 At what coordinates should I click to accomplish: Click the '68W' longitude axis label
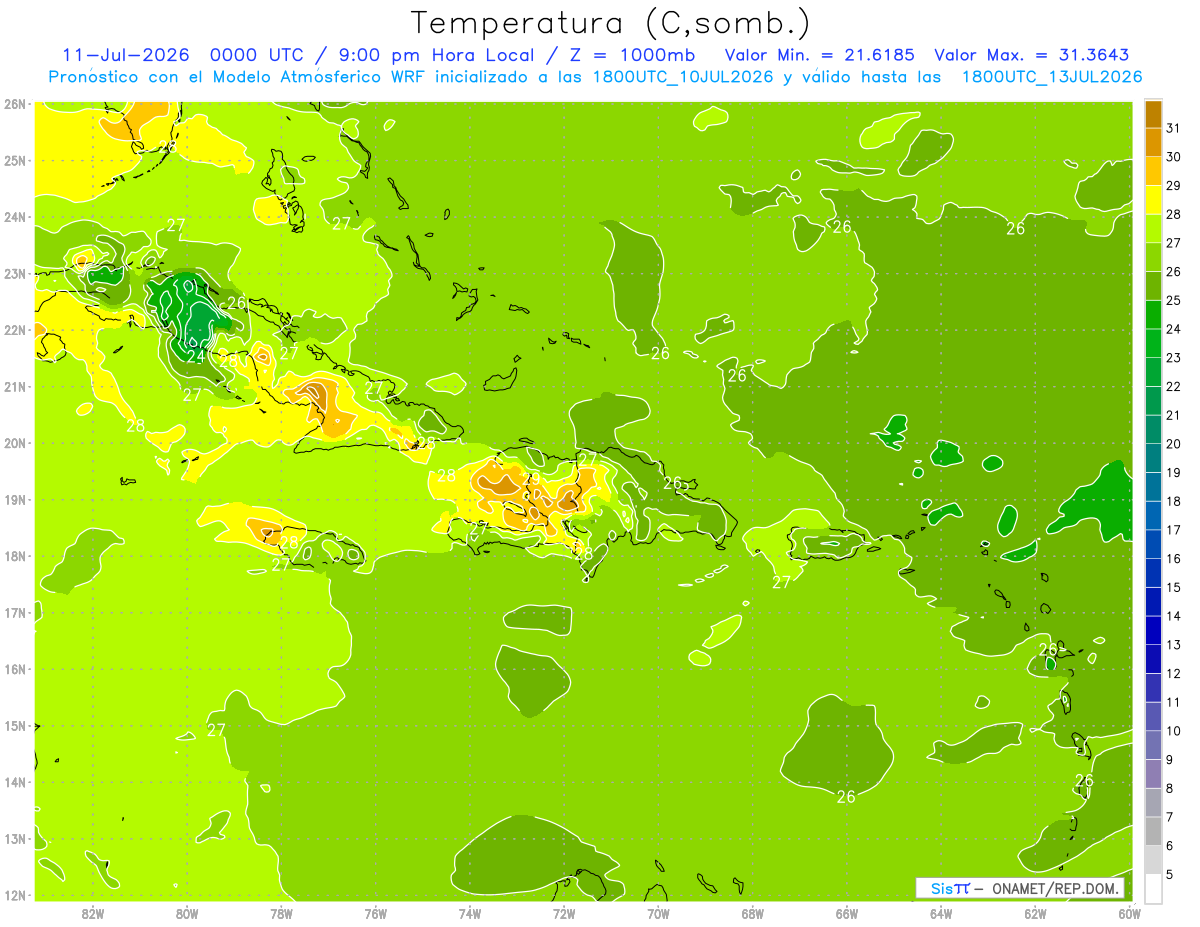(753, 913)
